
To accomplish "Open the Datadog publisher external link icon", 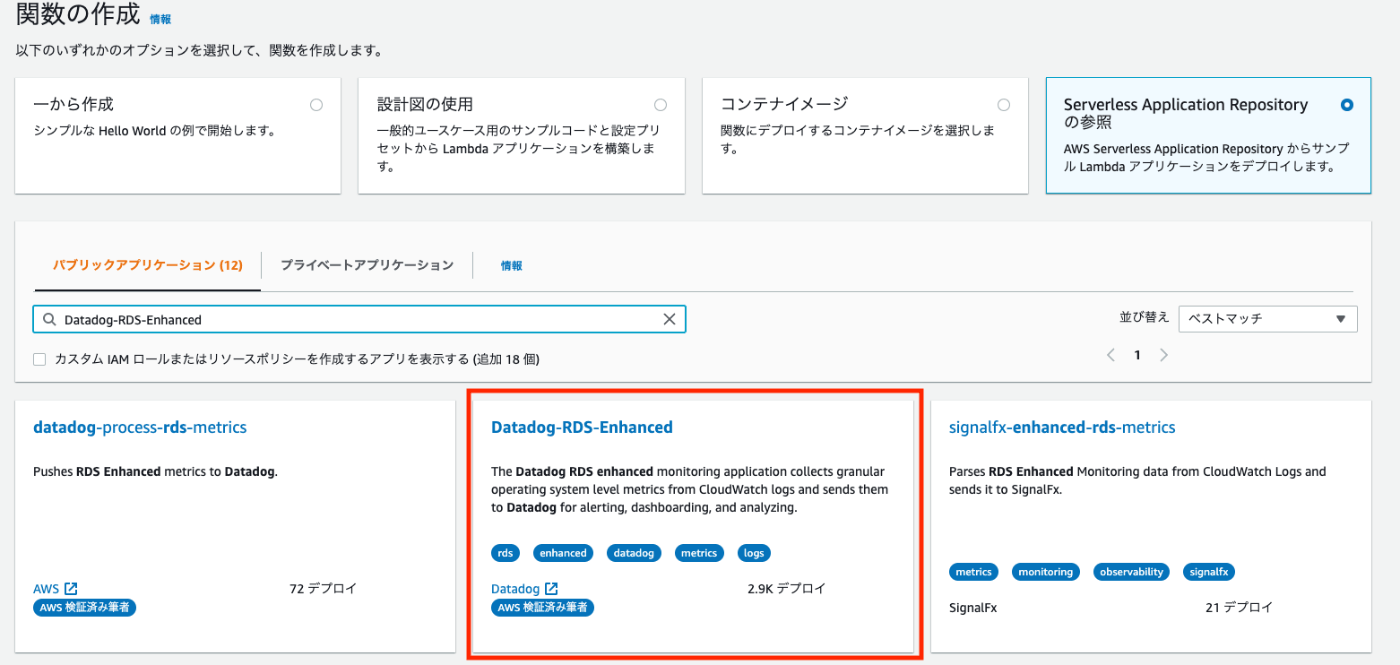I will click(x=552, y=588).
